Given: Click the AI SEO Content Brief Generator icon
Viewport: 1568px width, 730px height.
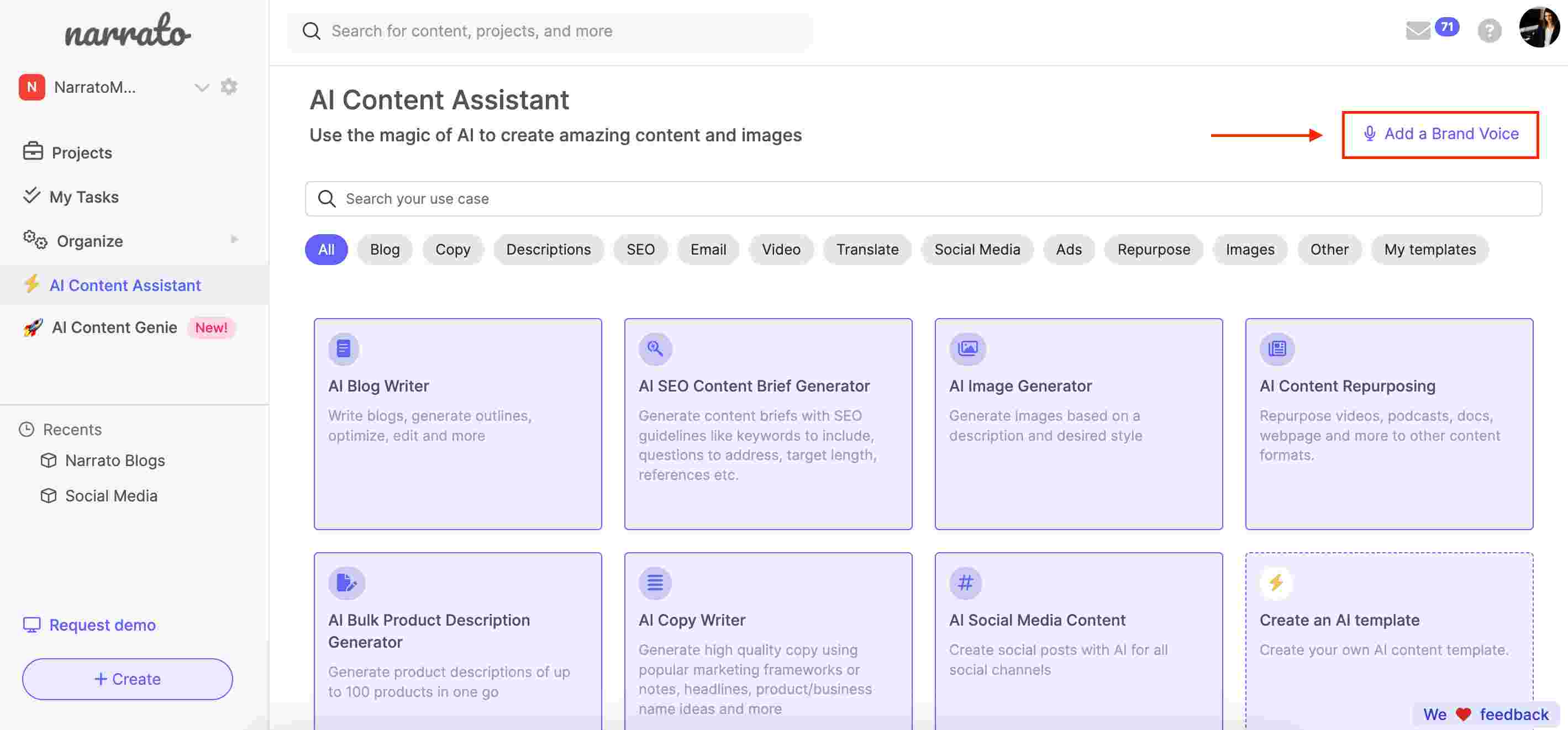Looking at the screenshot, I should tap(655, 349).
